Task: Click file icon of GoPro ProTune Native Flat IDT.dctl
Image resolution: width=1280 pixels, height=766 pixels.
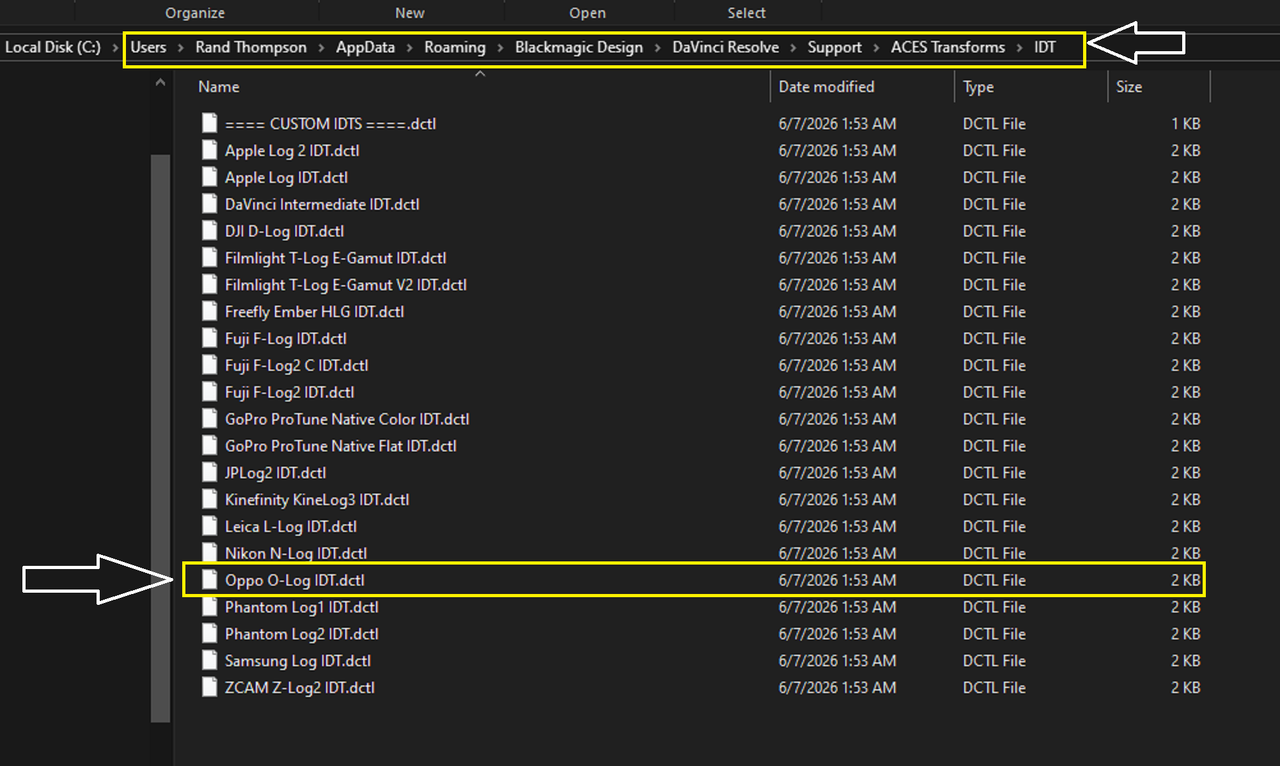Action: [x=209, y=446]
